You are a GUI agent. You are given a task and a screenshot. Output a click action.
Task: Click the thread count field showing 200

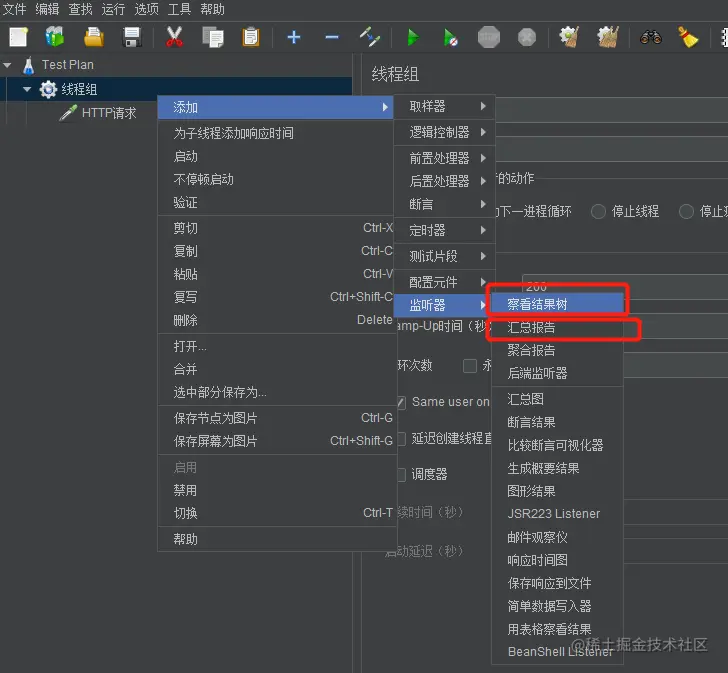[625, 285]
